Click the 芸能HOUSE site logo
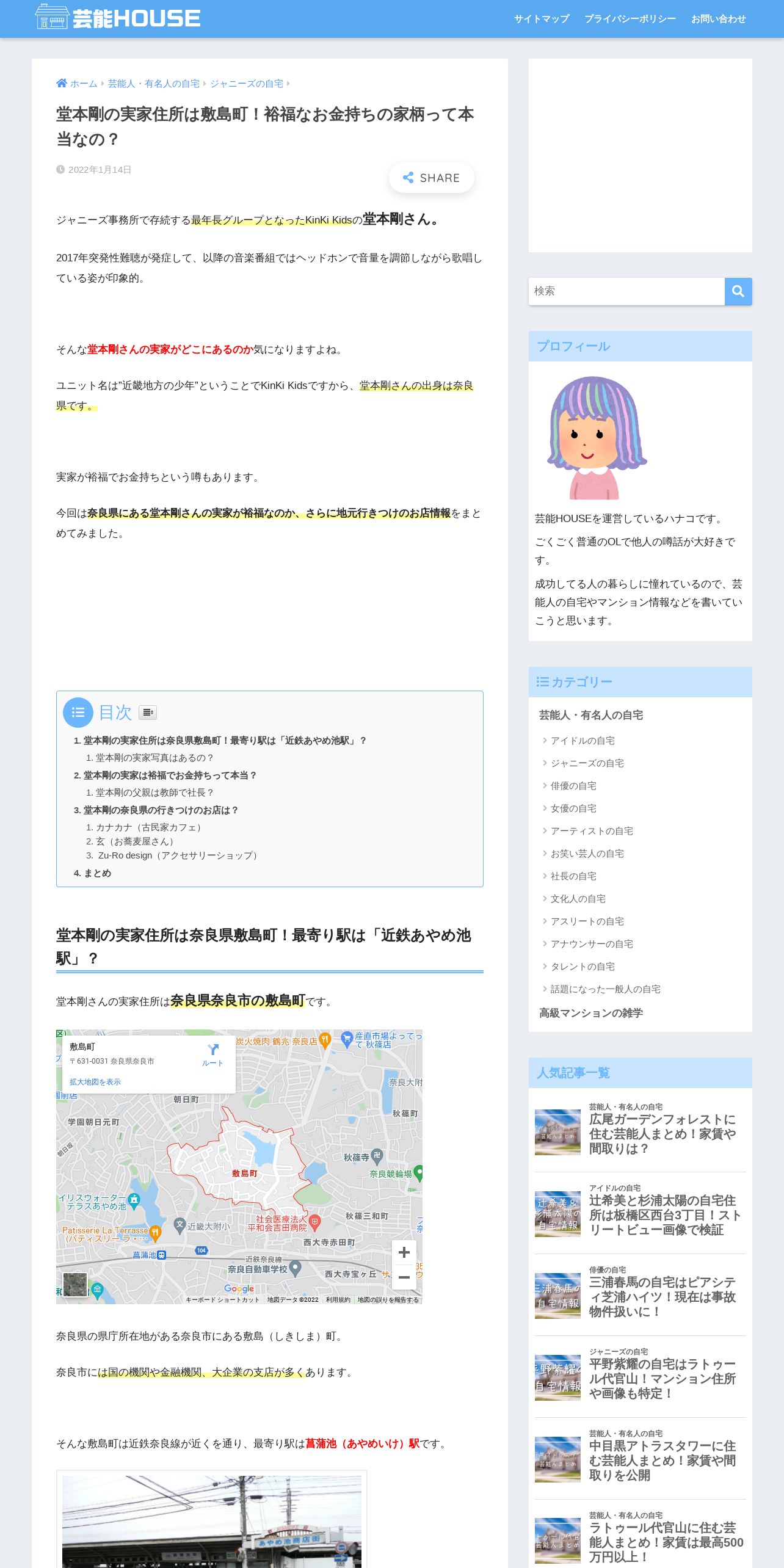Image resolution: width=784 pixels, height=1568 pixels. (118, 18)
